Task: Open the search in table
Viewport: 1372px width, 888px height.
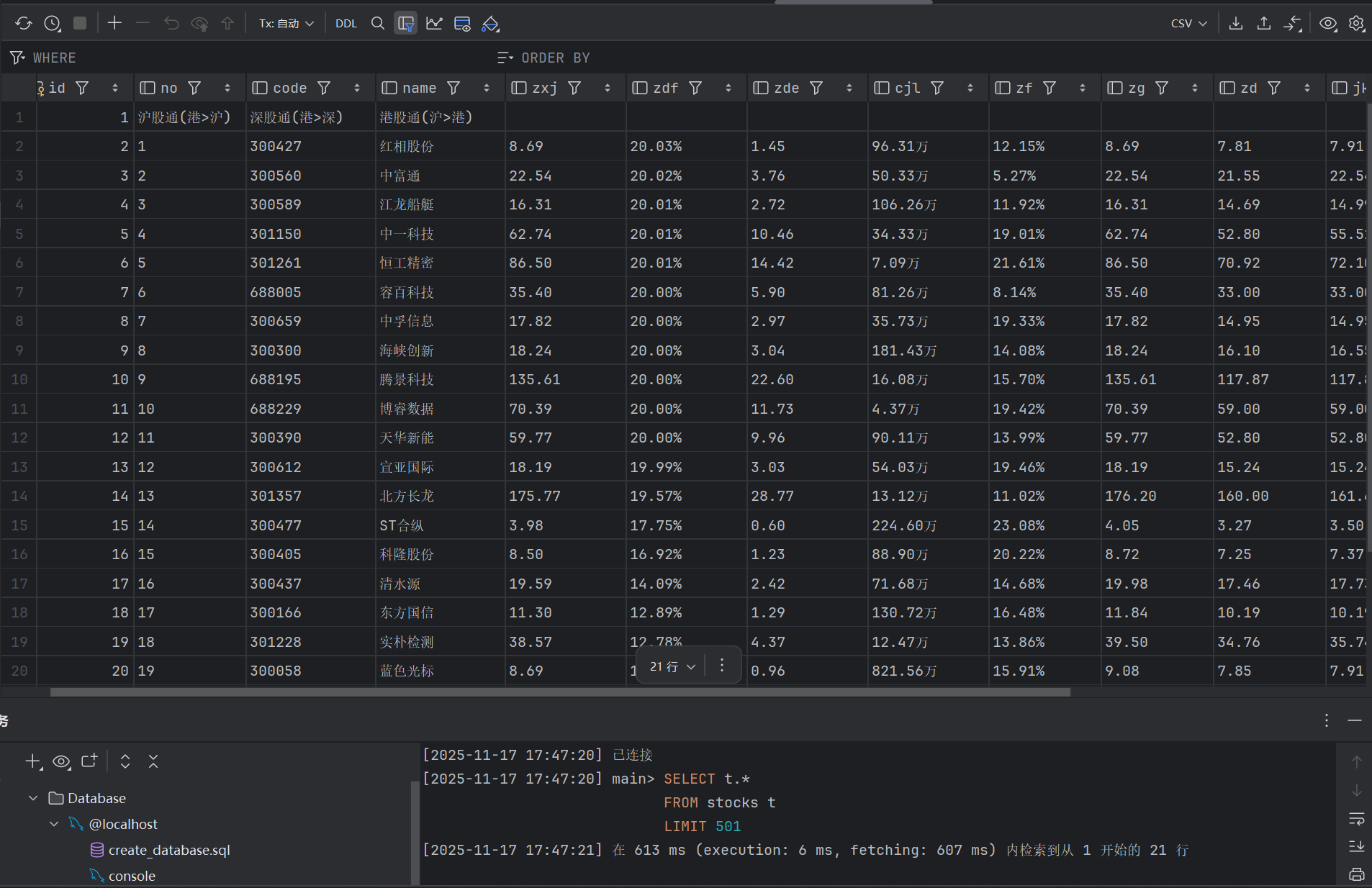Action: click(377, 24)
